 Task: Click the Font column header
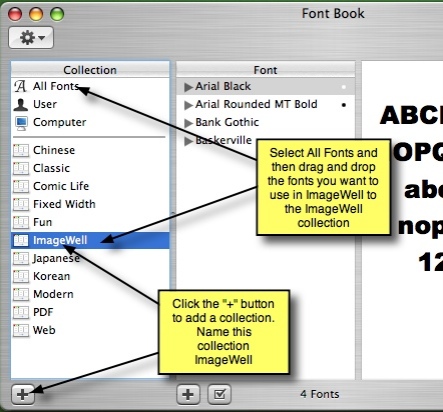pos(265,70)
